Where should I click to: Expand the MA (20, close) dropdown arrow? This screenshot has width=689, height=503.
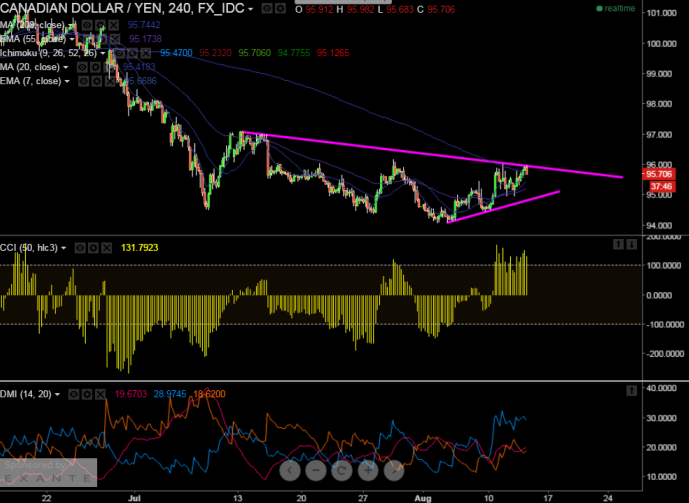point(66,68)
